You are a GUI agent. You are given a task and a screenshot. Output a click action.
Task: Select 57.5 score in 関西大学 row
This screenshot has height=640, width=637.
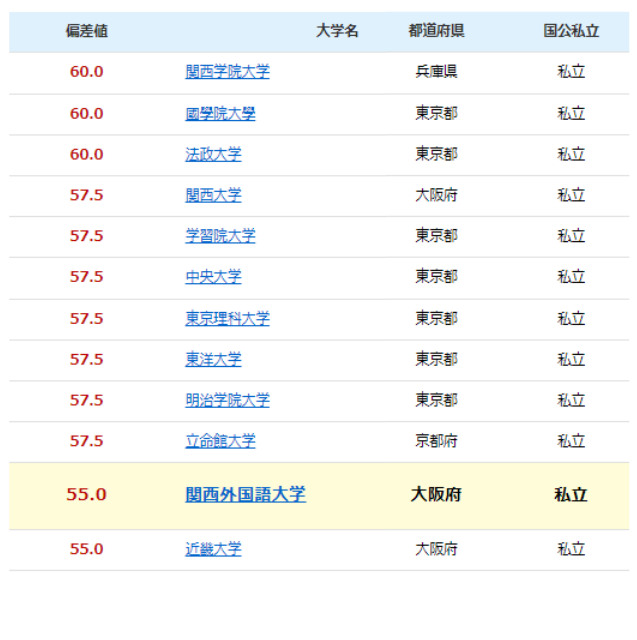coord(87,195)
